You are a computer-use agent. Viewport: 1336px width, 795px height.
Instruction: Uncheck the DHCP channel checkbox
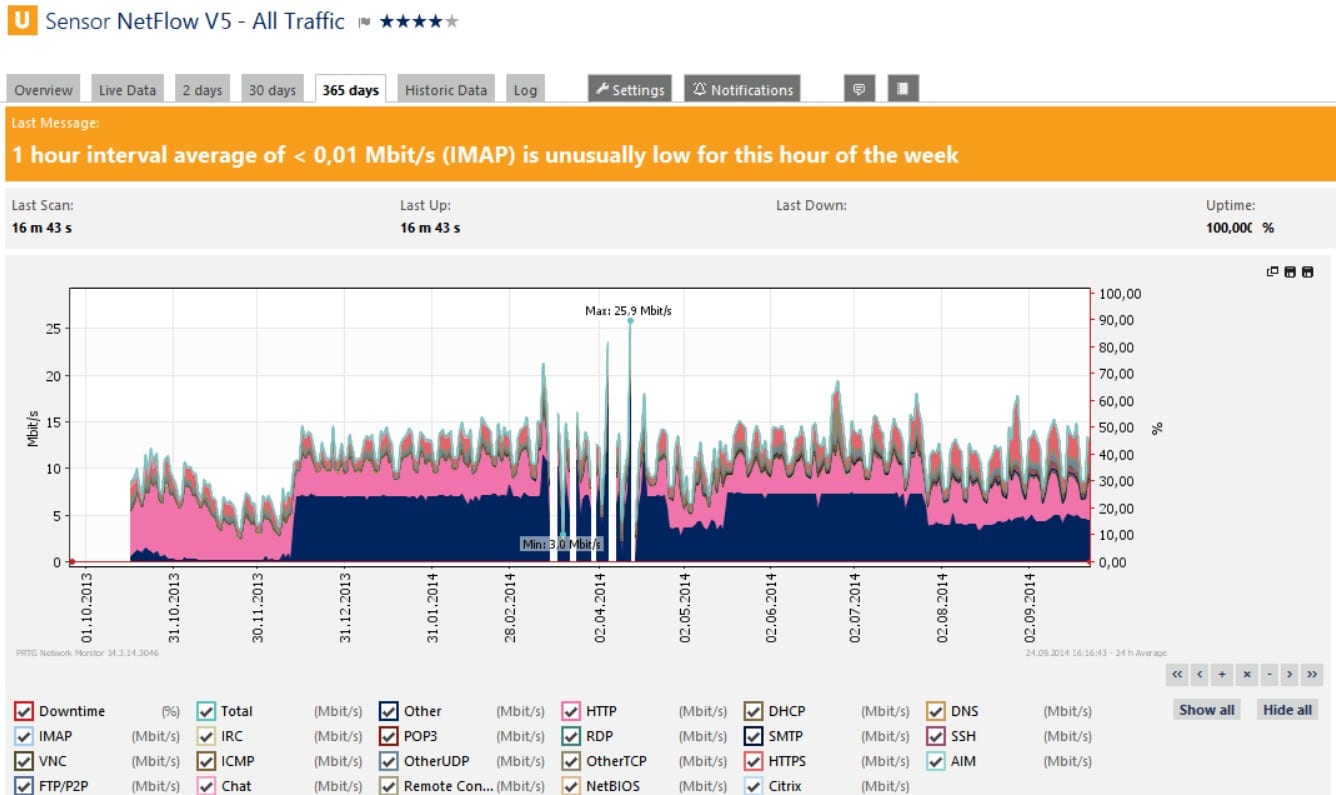[753, 711]
